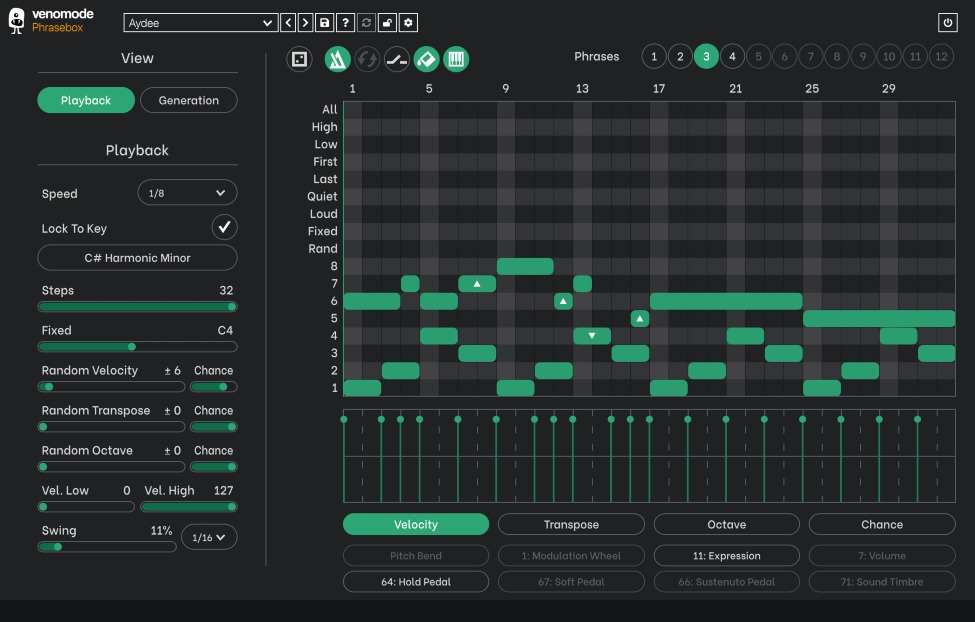975x622 pixels.
Task: Open the Speed 1/8 dropdown
Action: pyautogui.click(x=187, y=193)
